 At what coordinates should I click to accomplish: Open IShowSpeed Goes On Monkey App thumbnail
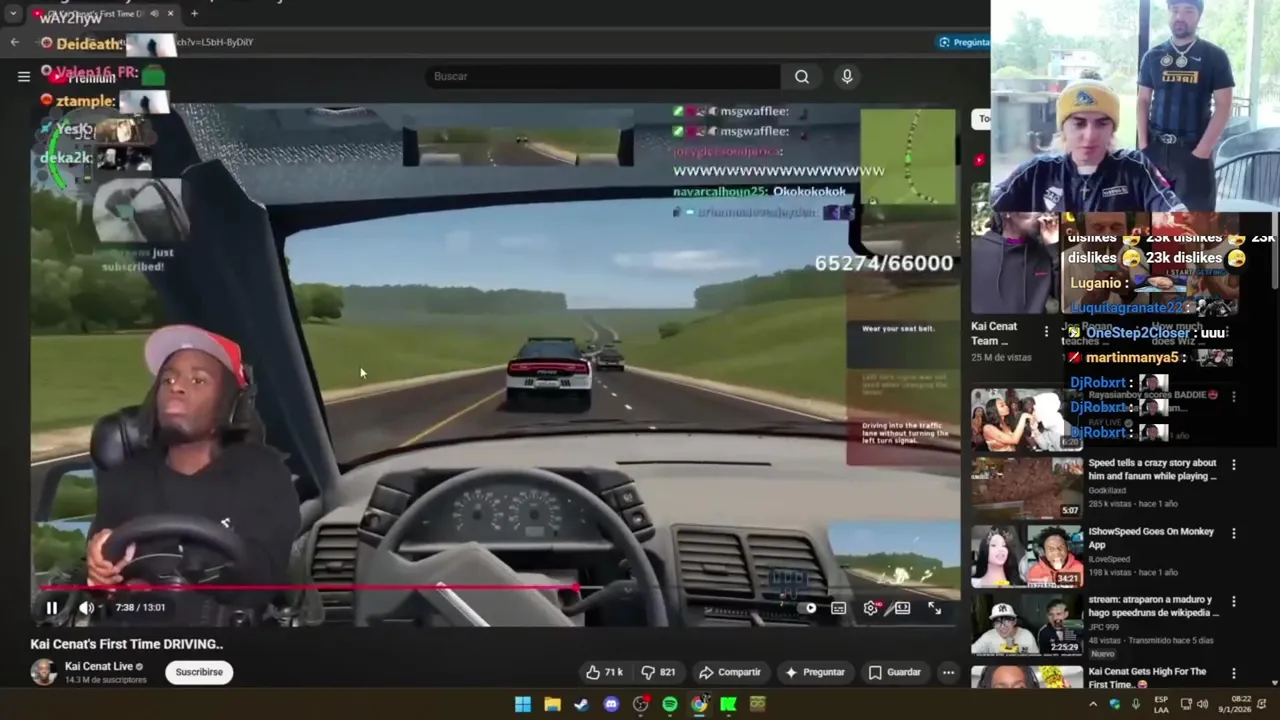pos(1026,556)
